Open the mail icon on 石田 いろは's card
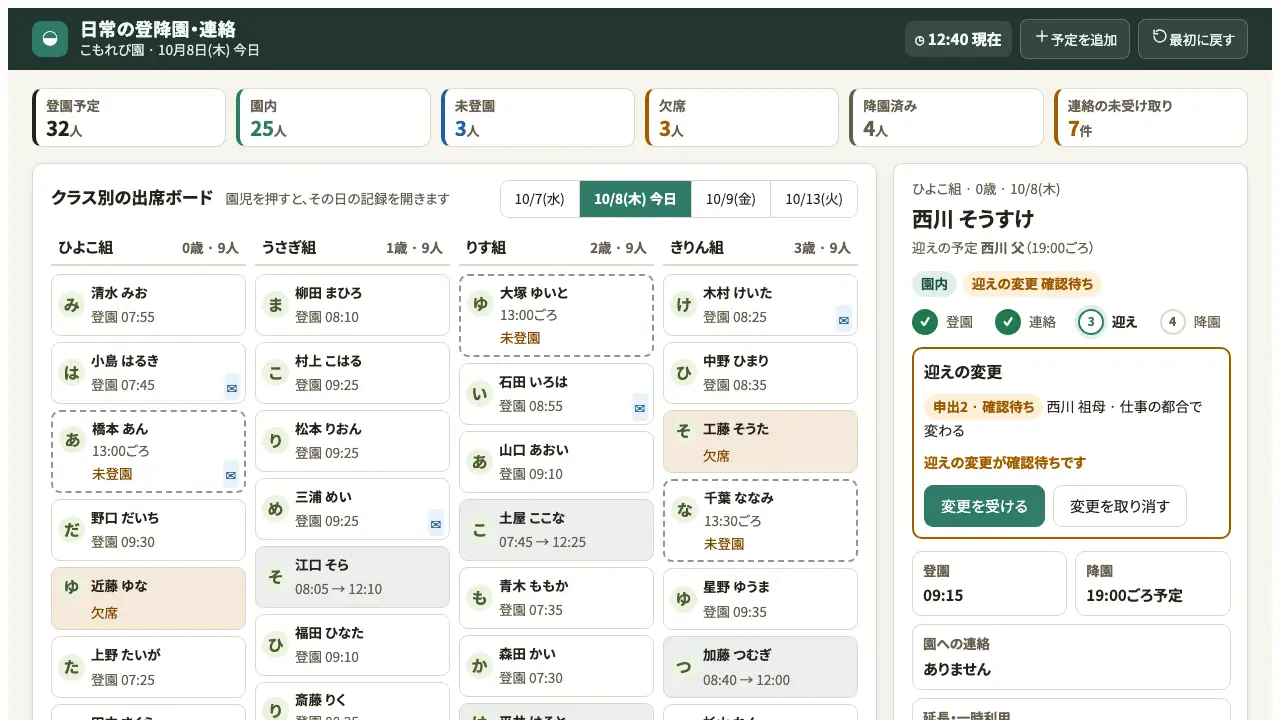Viewport: 1280px width, 720px height. [x=640, y=408]
